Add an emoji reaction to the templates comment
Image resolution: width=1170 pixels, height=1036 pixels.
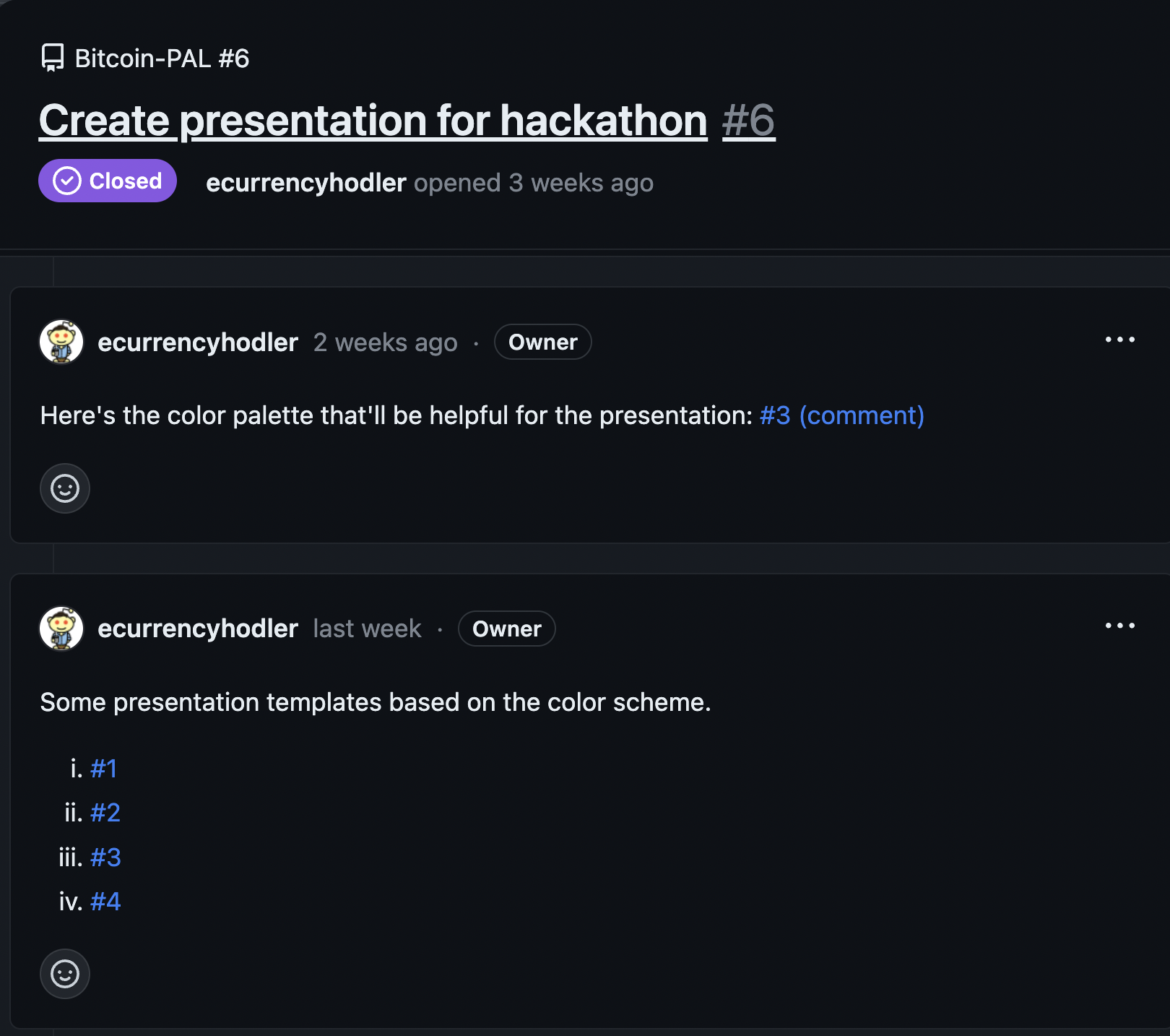(65, 974)
